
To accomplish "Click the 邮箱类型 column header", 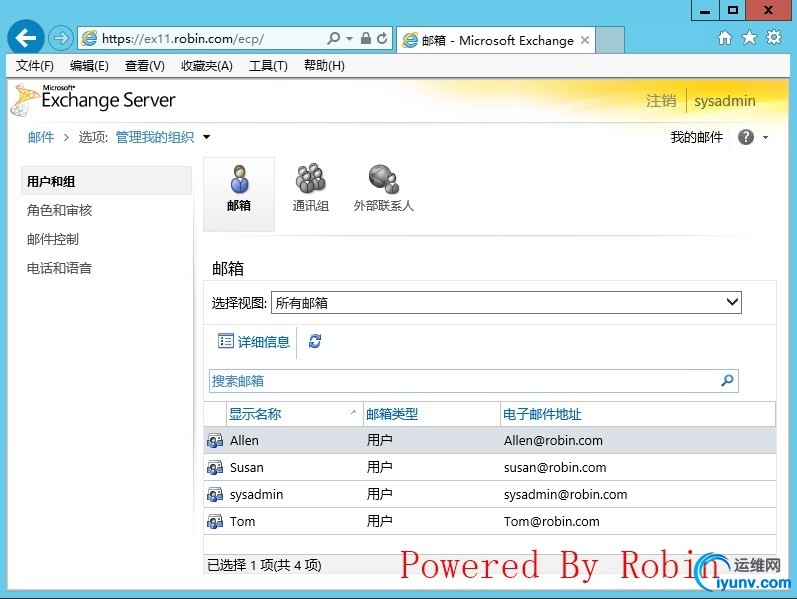I will [x=432, y=414].
